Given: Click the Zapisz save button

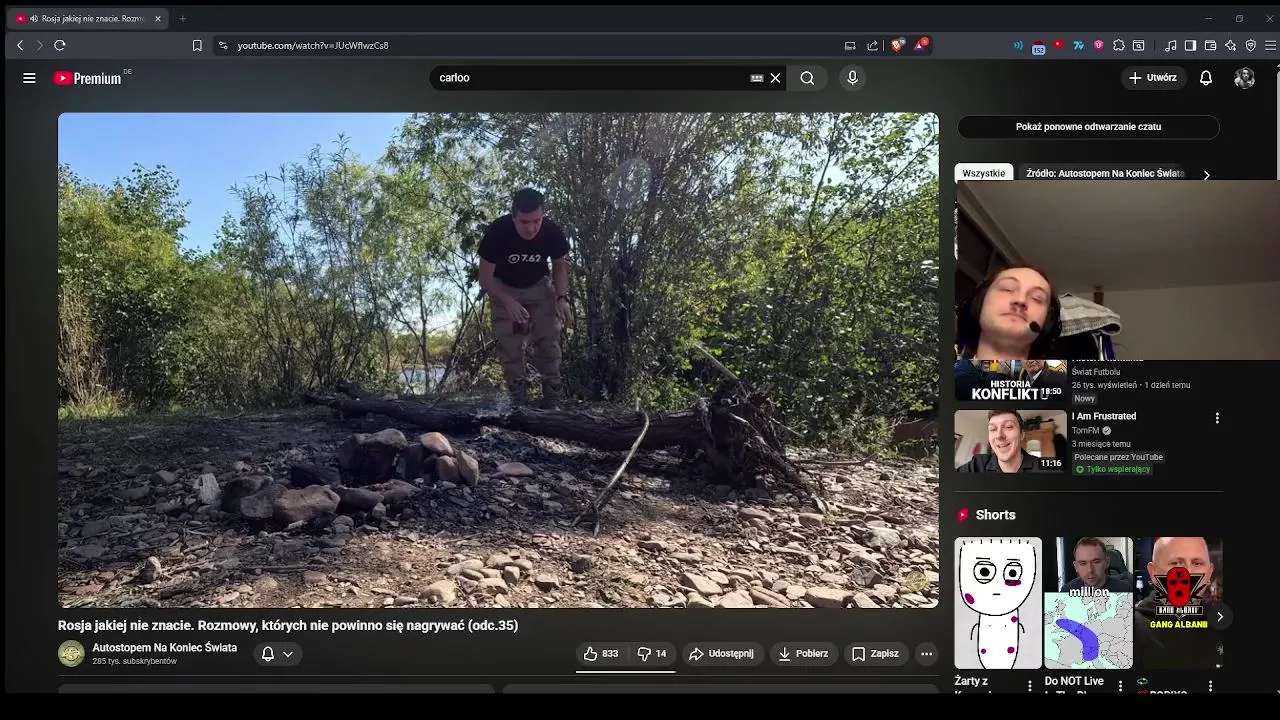Looking at the screenshot, I should click(x=875, y=654).
